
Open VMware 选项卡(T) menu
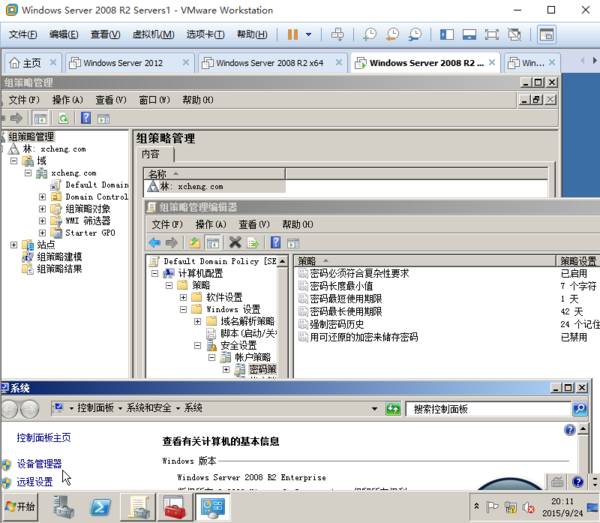coord(205,34)
